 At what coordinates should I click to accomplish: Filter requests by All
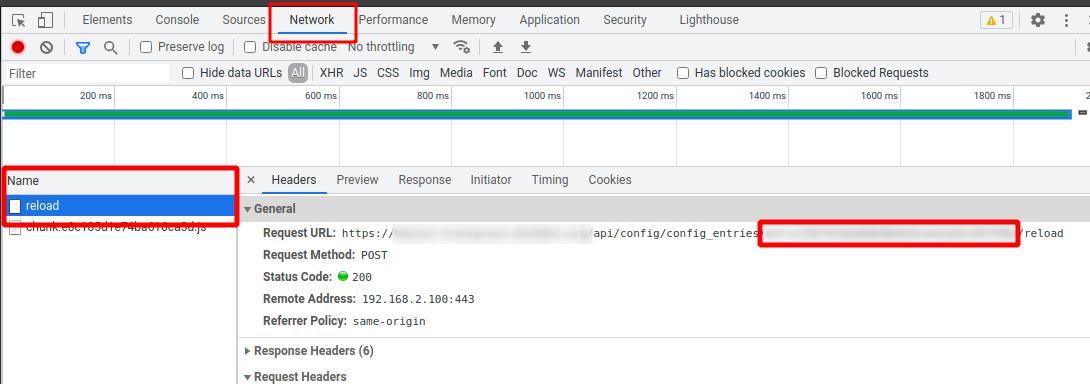[298, 73]
